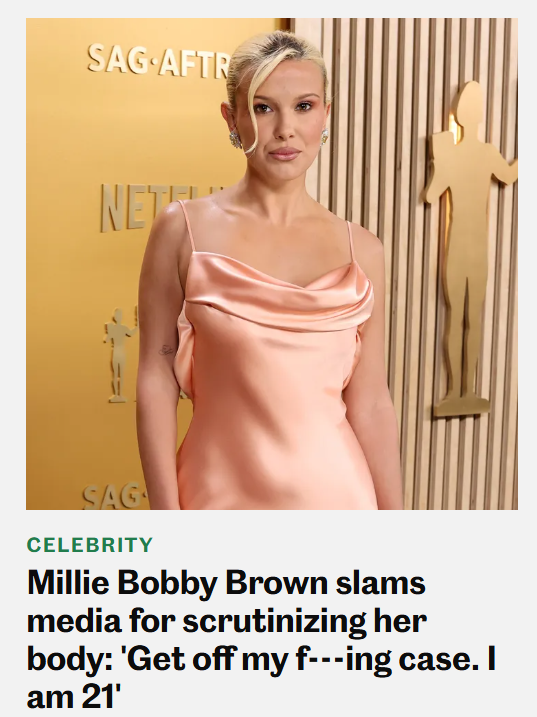Click the large gold Actor statue silhouette

click(469, 249)
